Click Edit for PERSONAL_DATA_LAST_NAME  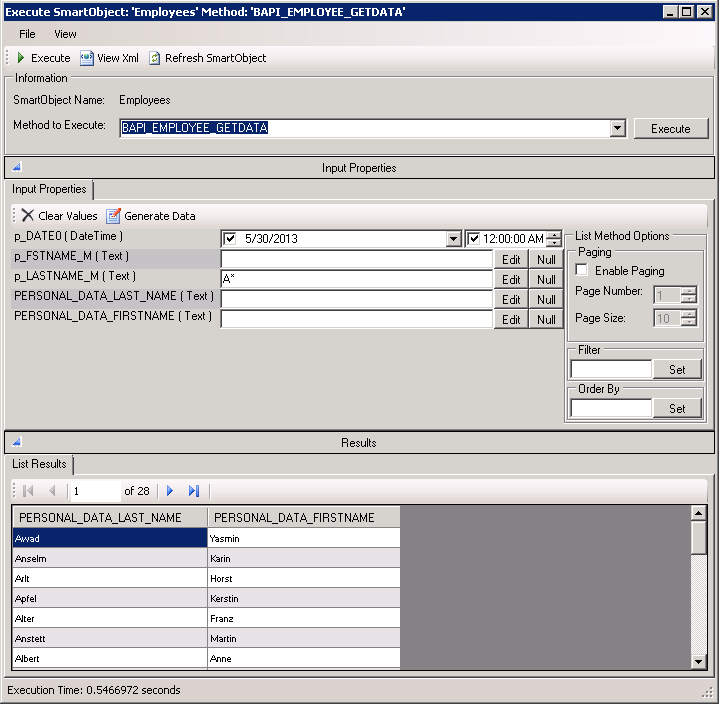(x=511, y=299)
